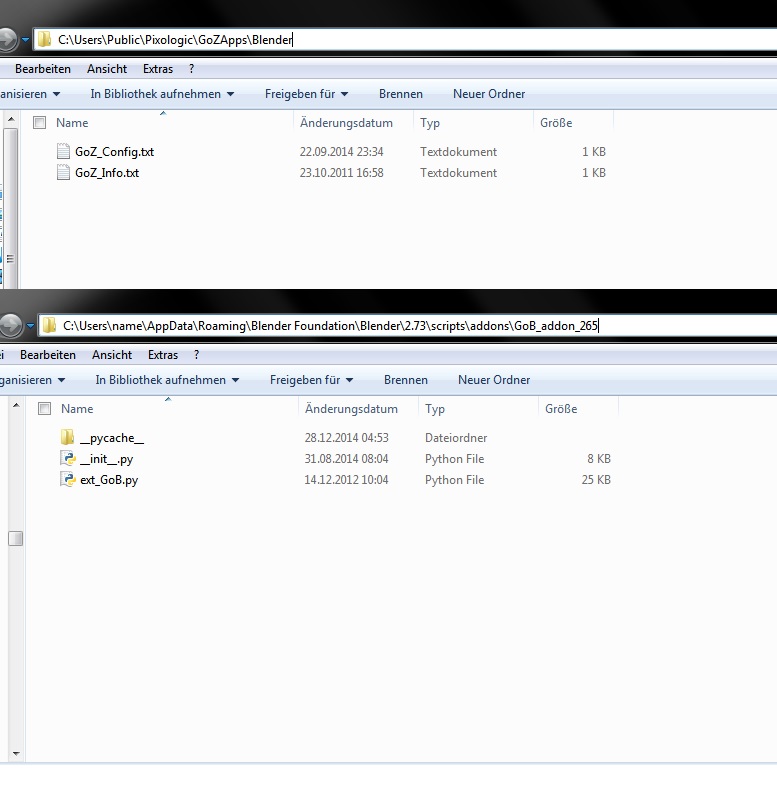Sort upper list by Änderungsdatum column

tap(345, 123)
